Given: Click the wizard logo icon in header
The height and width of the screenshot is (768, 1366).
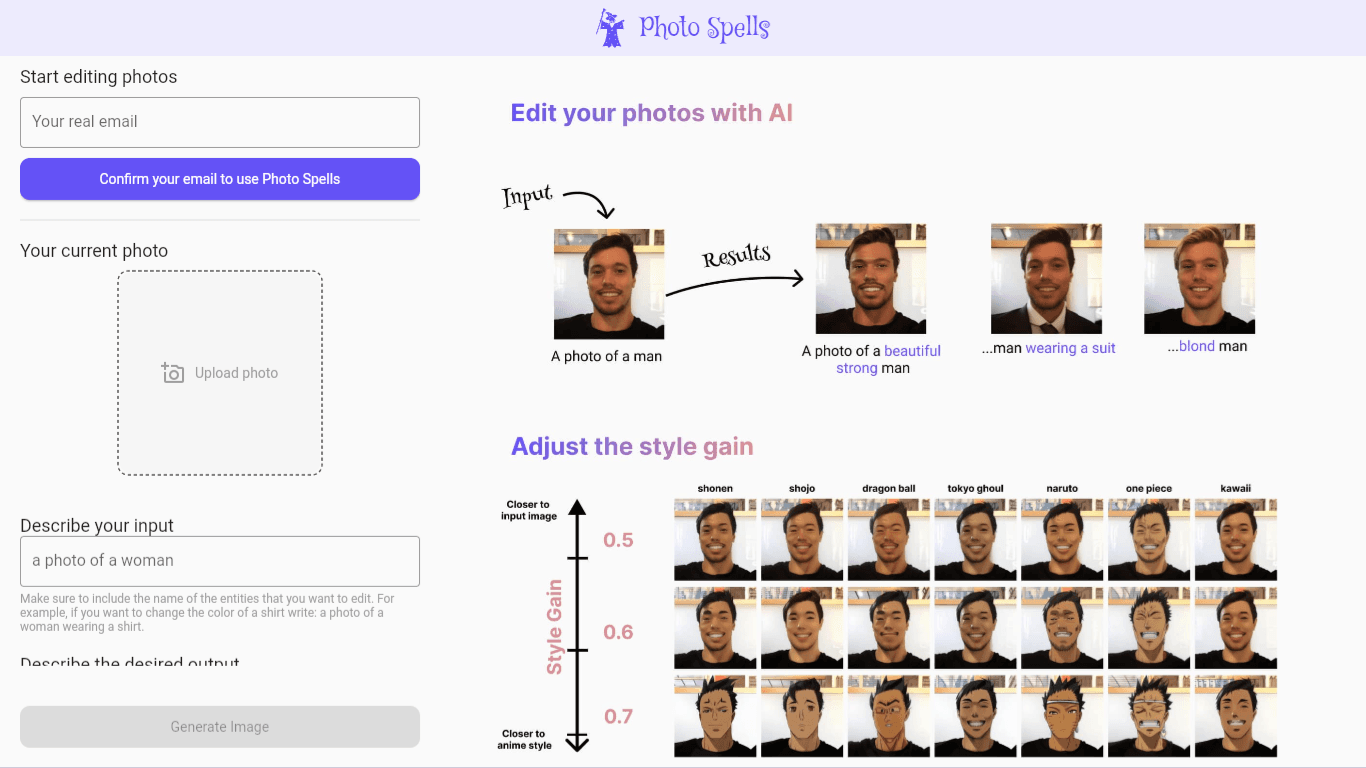Looking at the screenshot, I should pos(610,28).
